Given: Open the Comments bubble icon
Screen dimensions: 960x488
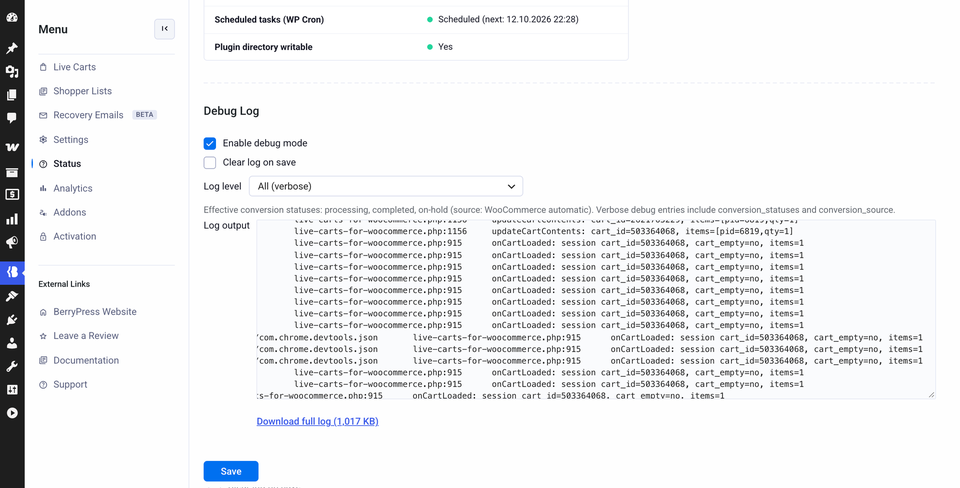Looking at the screenshot, I should [12, 118].
